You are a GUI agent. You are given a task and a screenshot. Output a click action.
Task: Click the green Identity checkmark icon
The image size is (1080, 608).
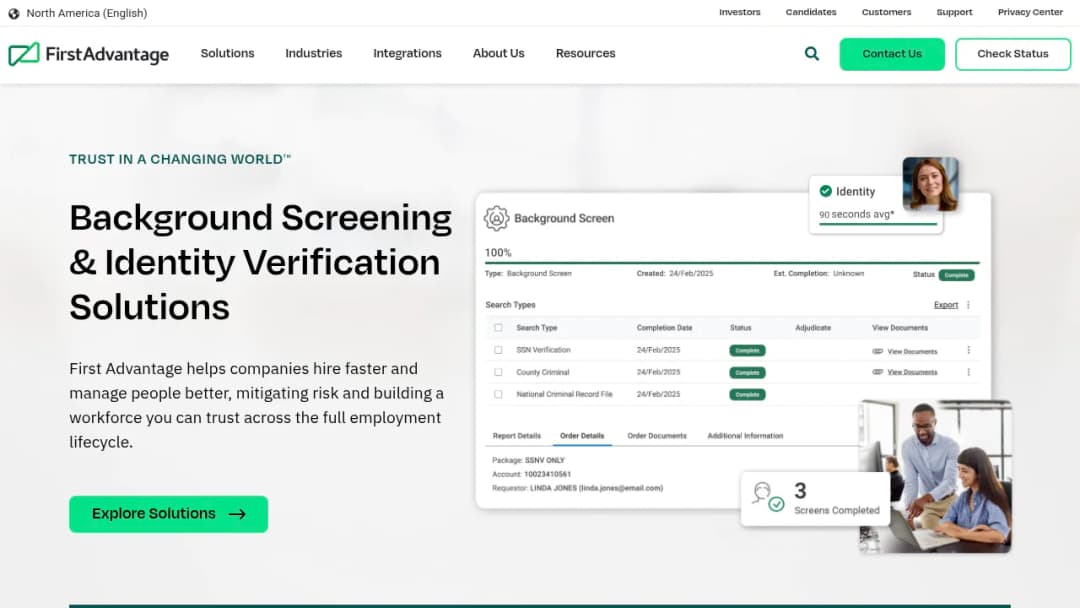pos(825,191)
